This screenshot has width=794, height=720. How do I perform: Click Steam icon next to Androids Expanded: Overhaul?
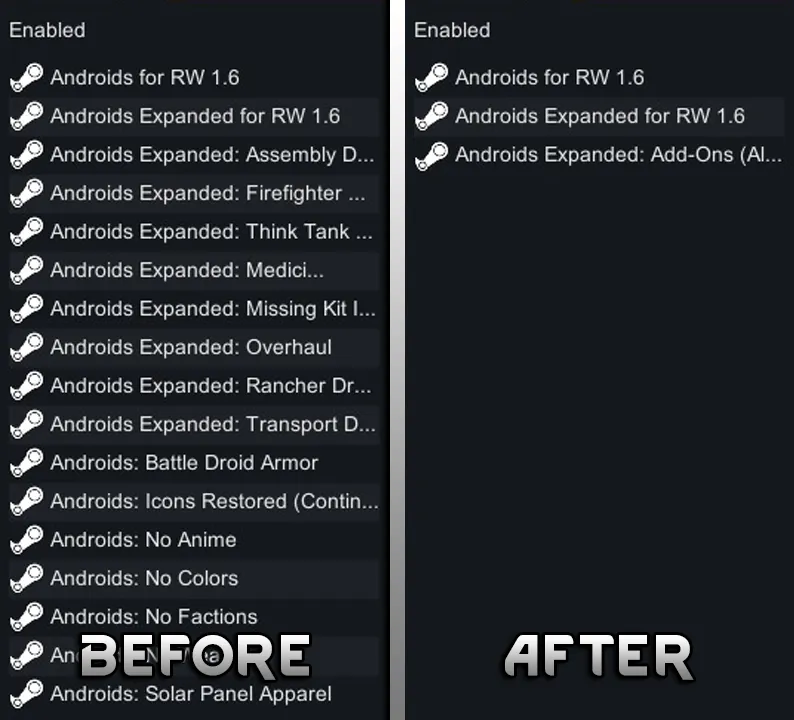[27, 348]
